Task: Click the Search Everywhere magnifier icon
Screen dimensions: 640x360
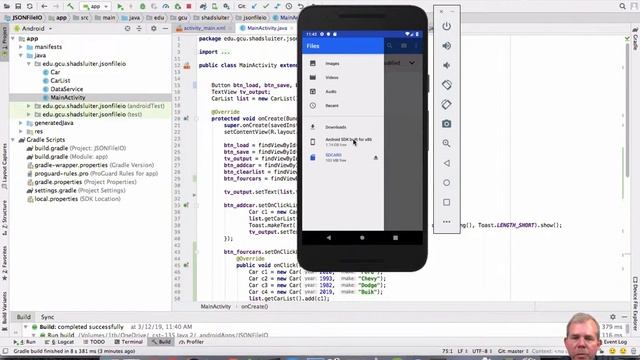Action: [622, 7]
